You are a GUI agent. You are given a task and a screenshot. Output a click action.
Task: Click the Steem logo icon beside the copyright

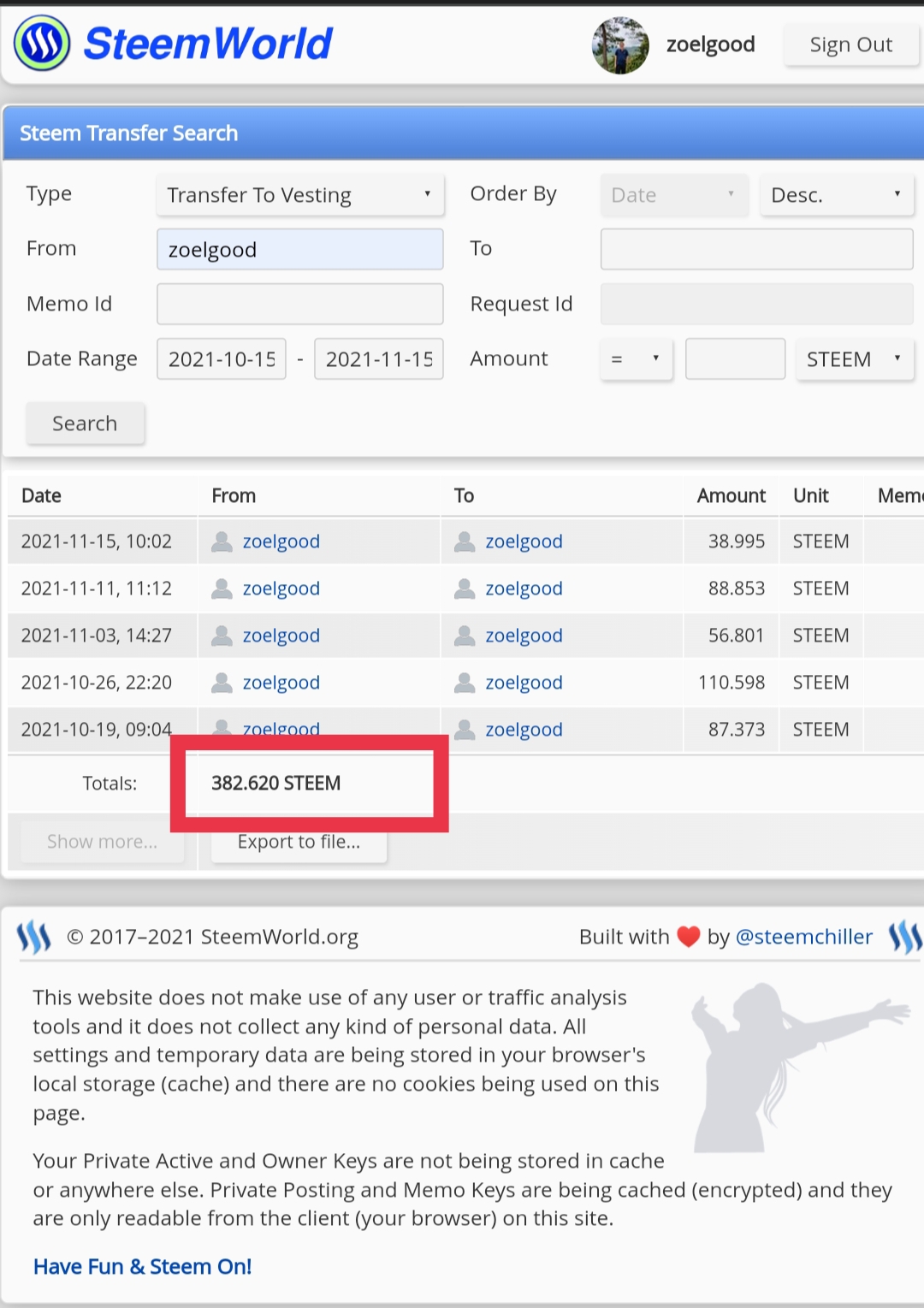click(x=34, y=938)
